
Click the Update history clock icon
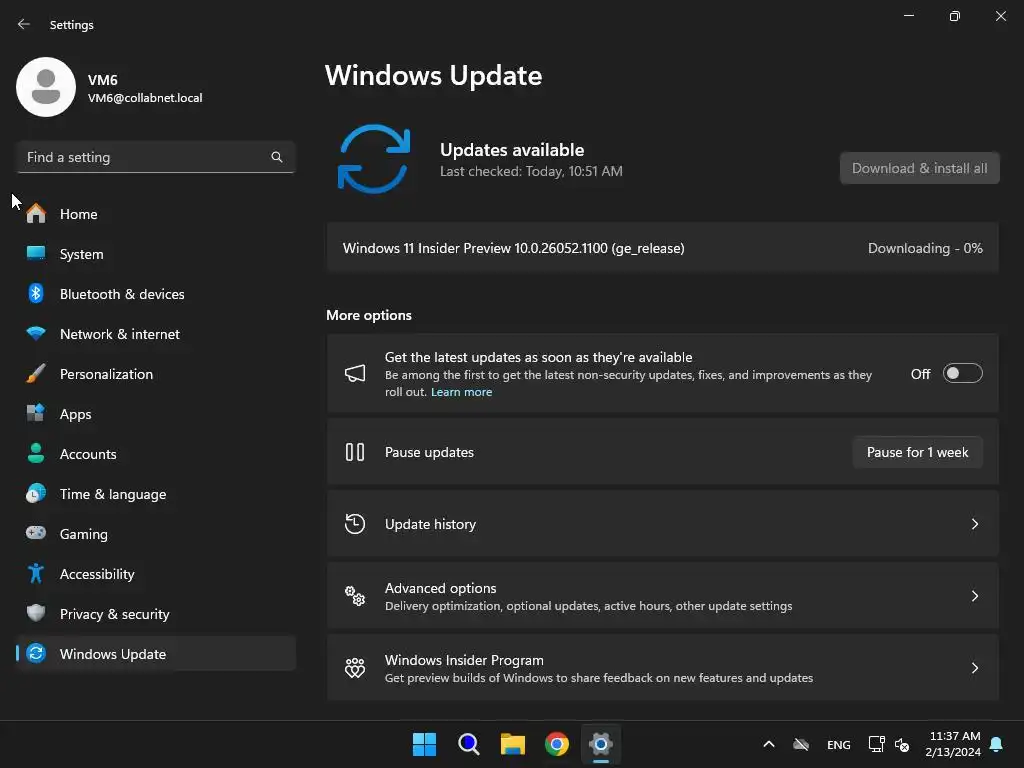pyautogui.click(x=355, y=524)
